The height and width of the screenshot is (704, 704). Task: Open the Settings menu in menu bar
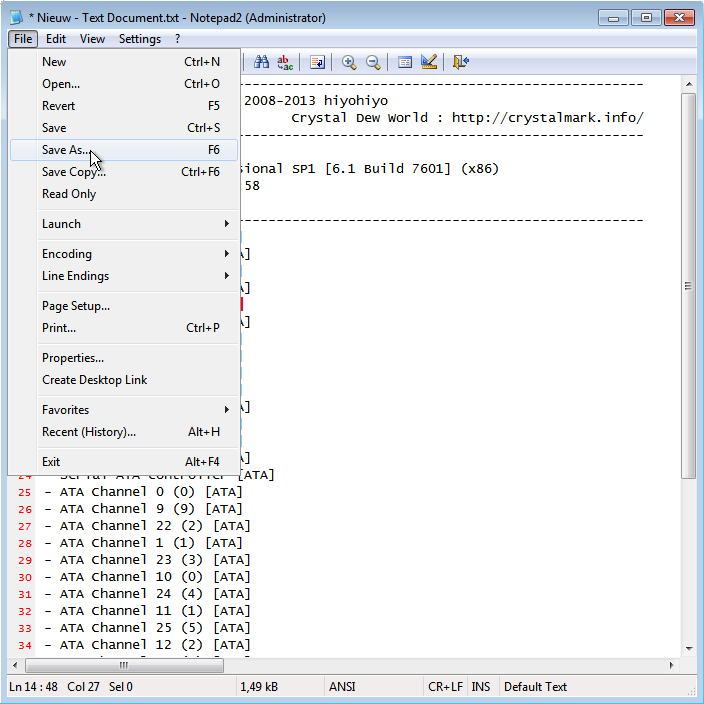click(140, 39)
